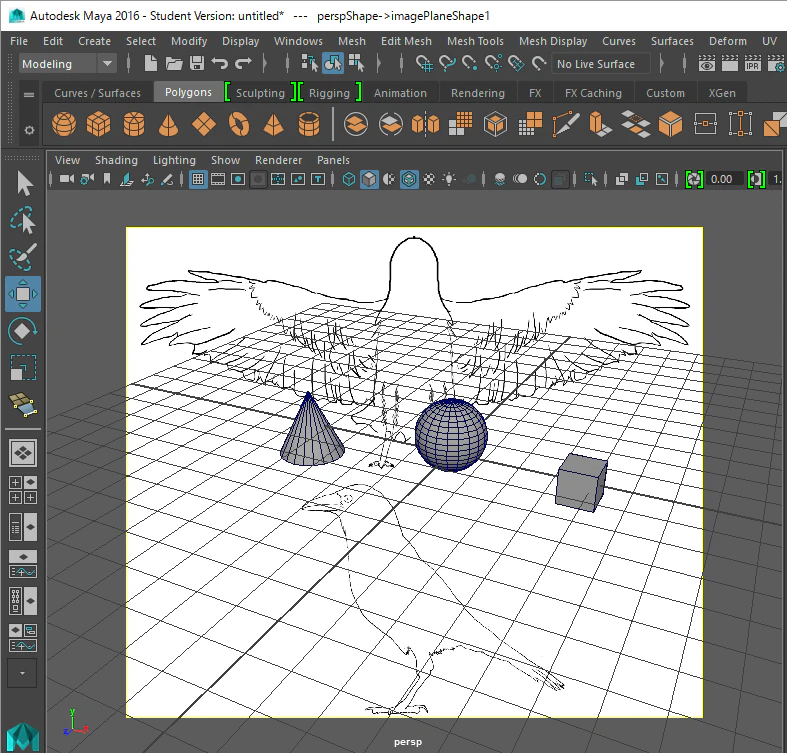The width and height of the screenshot is (787, 753).
Task: Switch to the Curves / Surfaces shelf tab
Action: pos(97,93)
